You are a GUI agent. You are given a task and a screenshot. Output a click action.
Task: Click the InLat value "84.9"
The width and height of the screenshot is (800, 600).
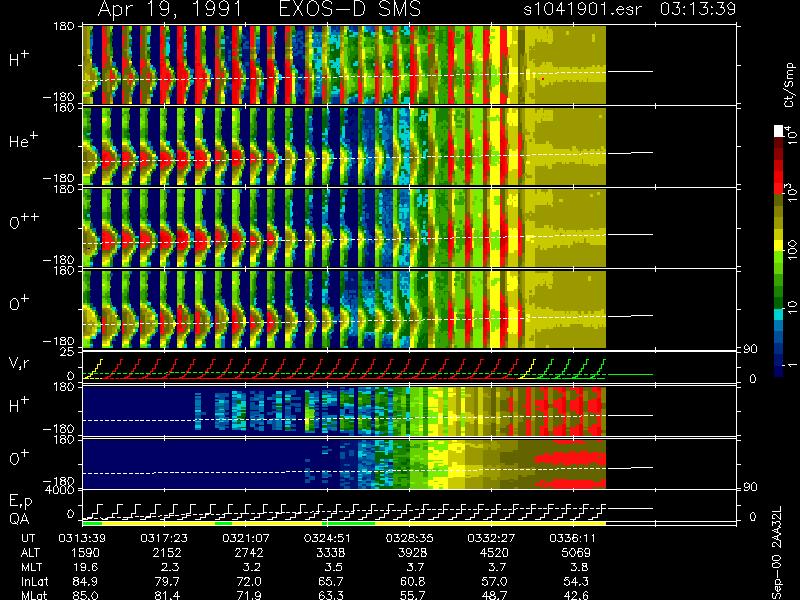86,582
